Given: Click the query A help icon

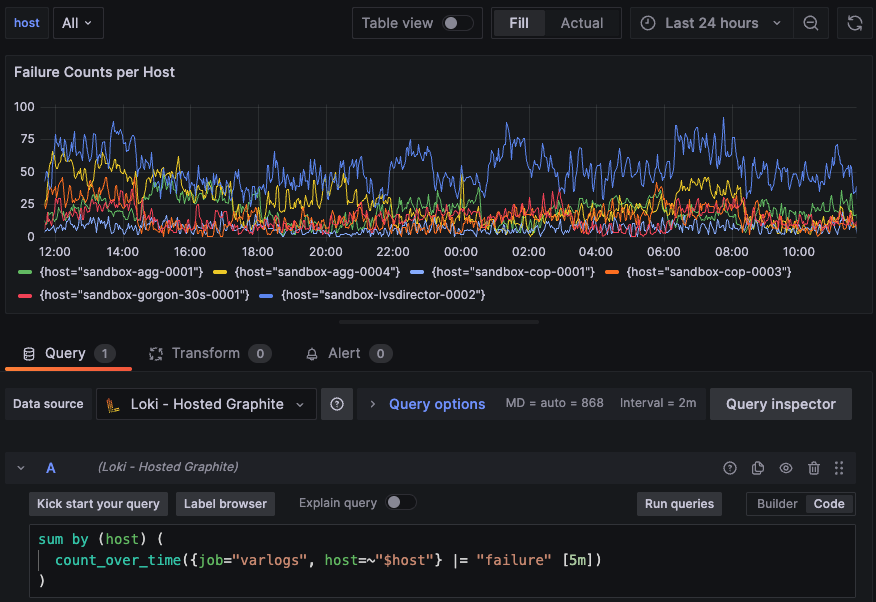Looking at the screenshot, I should [730, 468].
